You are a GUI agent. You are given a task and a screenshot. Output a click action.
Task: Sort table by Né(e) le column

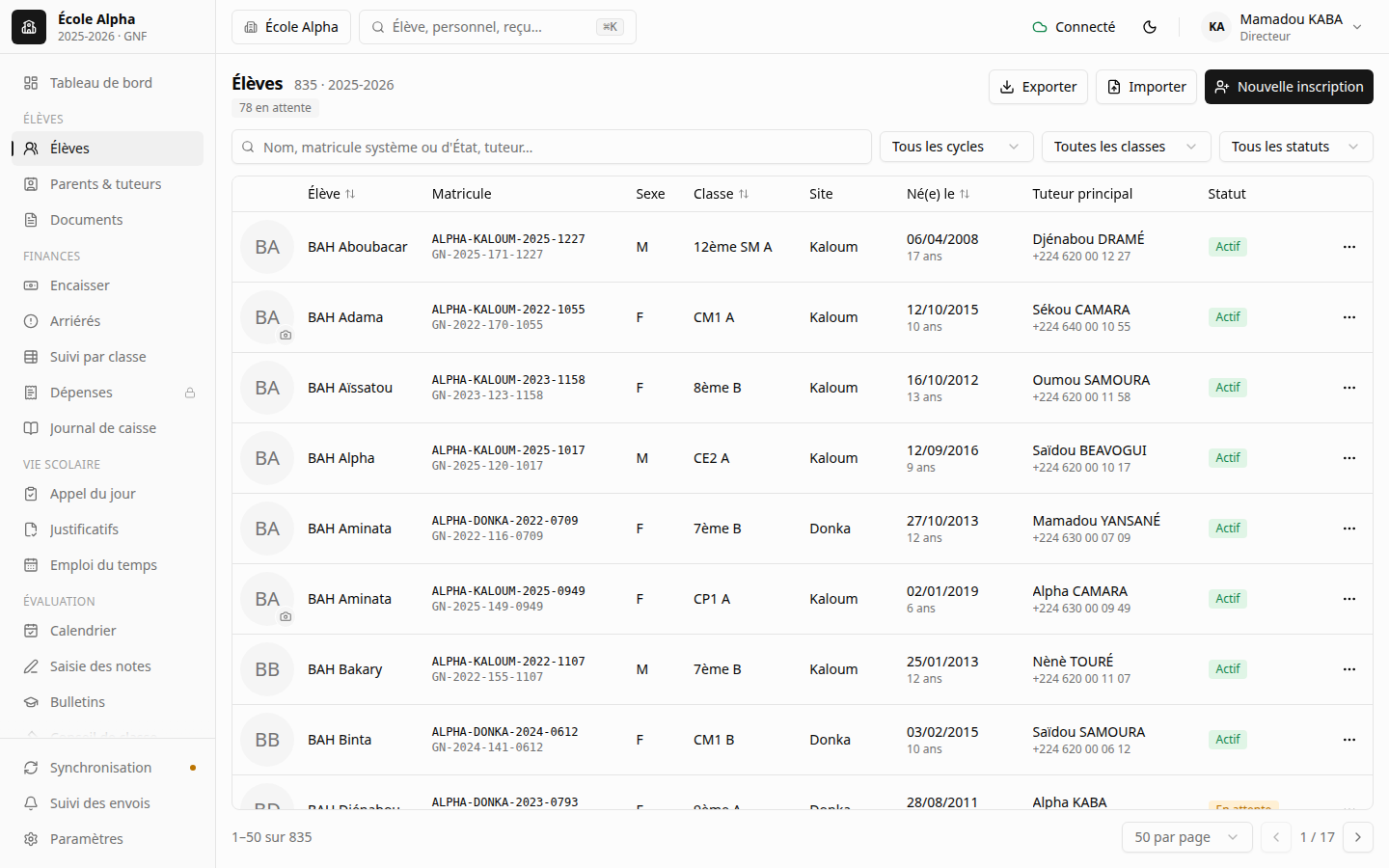939,194
